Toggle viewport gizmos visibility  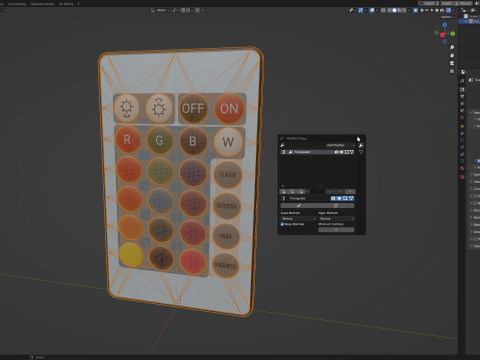tap(361, 10)
